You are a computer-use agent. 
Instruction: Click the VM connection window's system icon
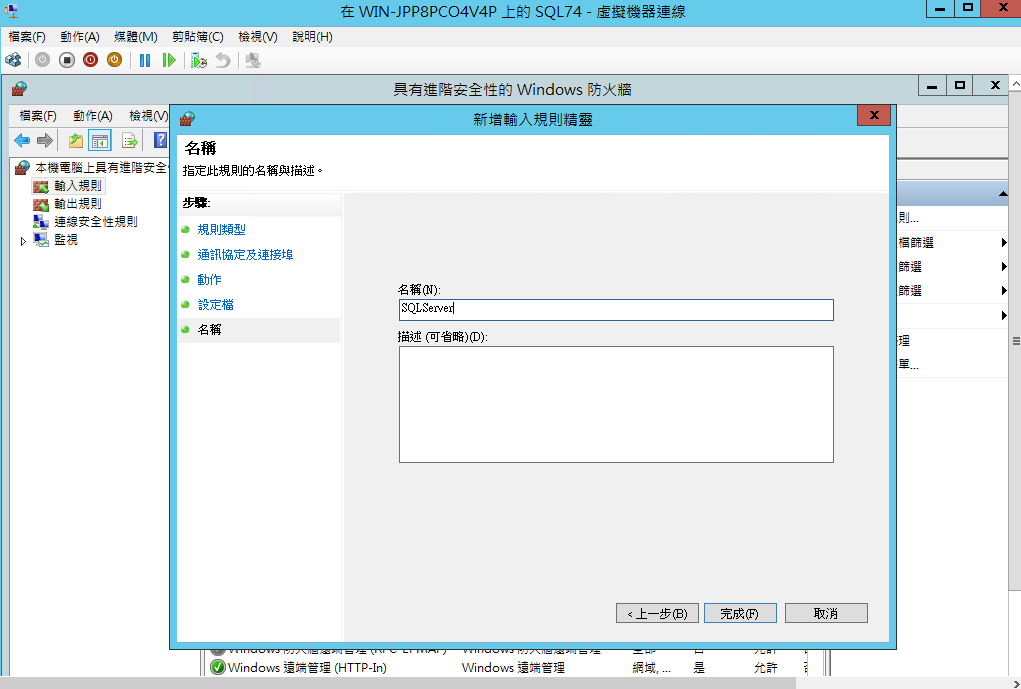pos(11,11)
